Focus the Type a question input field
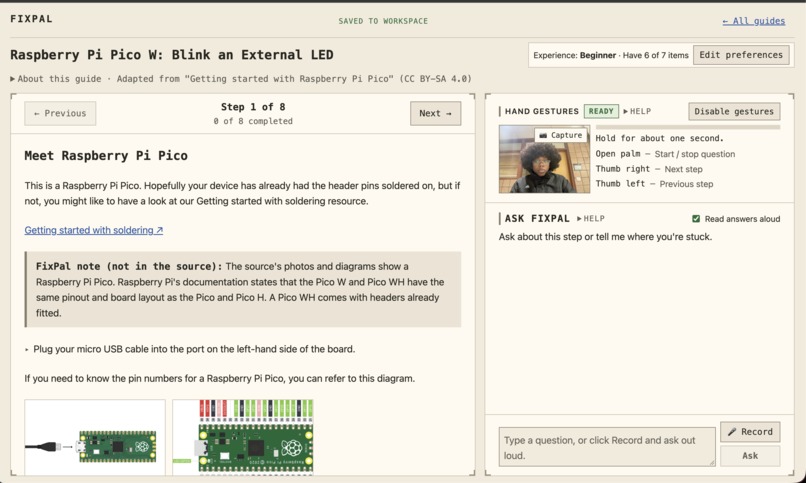 pos(607,447)
